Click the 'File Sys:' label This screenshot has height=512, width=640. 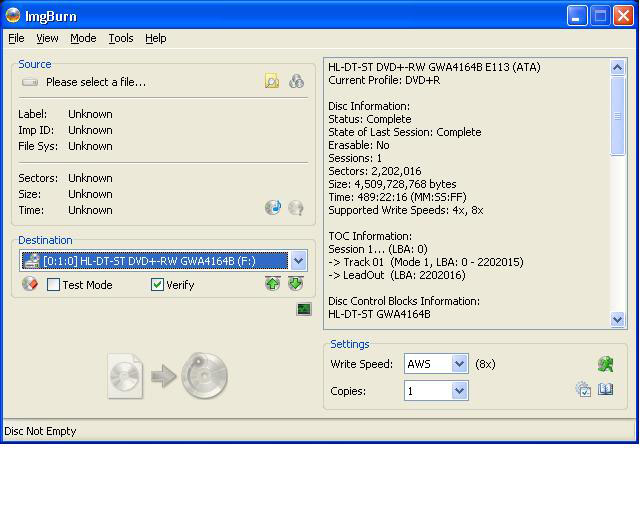pyautogui.click(x=38, y=146)
